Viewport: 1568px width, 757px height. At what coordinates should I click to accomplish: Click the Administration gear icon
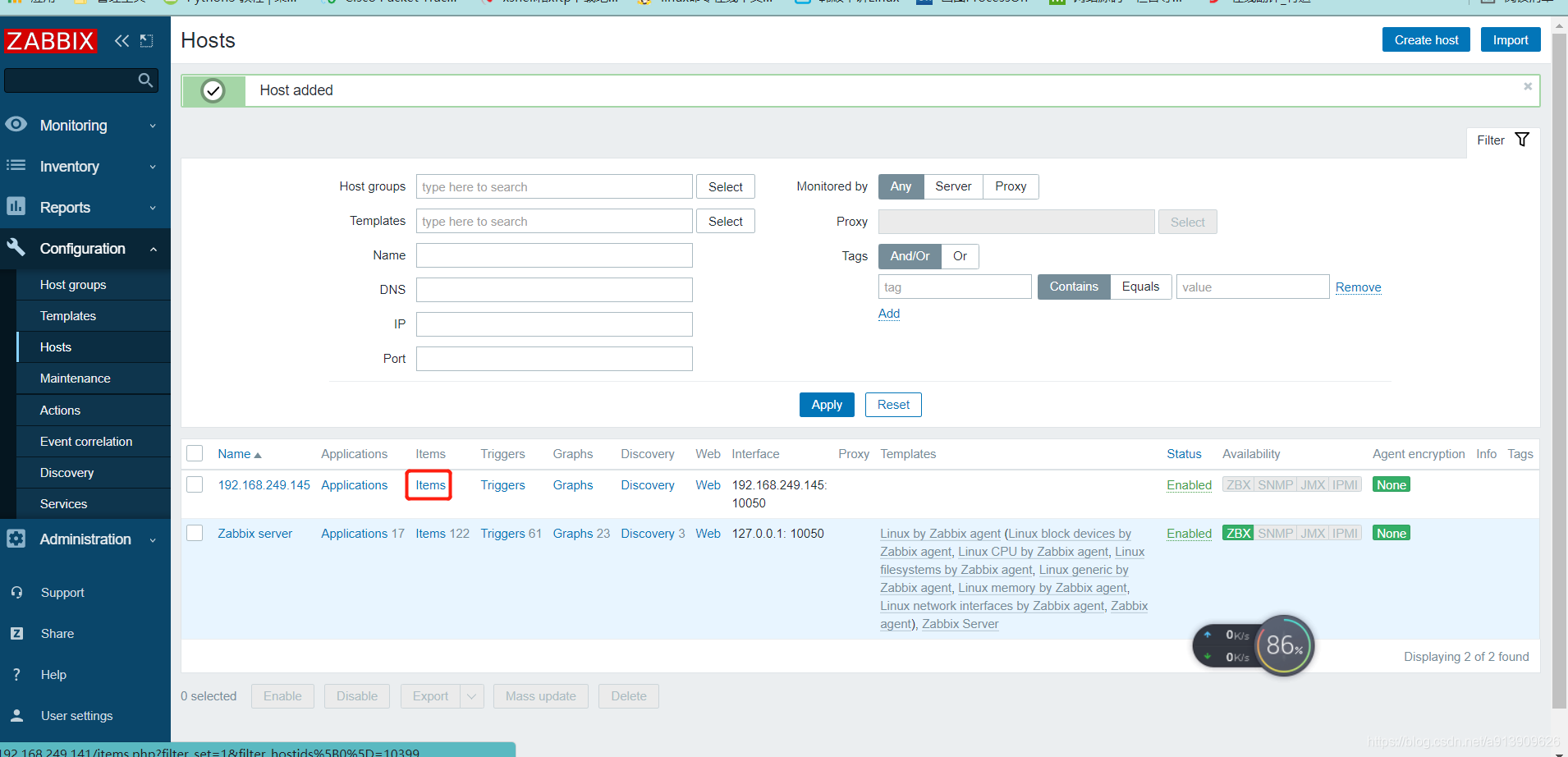[16, 539]
